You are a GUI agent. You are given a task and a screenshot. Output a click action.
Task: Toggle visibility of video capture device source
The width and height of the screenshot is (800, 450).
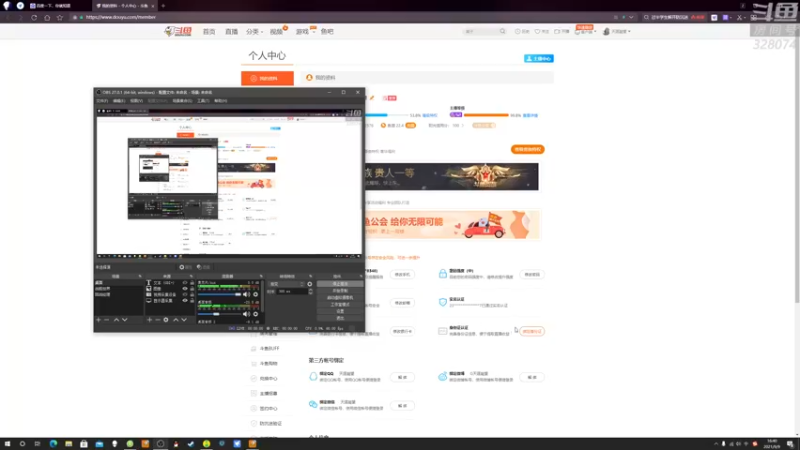click(x=185, y=294)
